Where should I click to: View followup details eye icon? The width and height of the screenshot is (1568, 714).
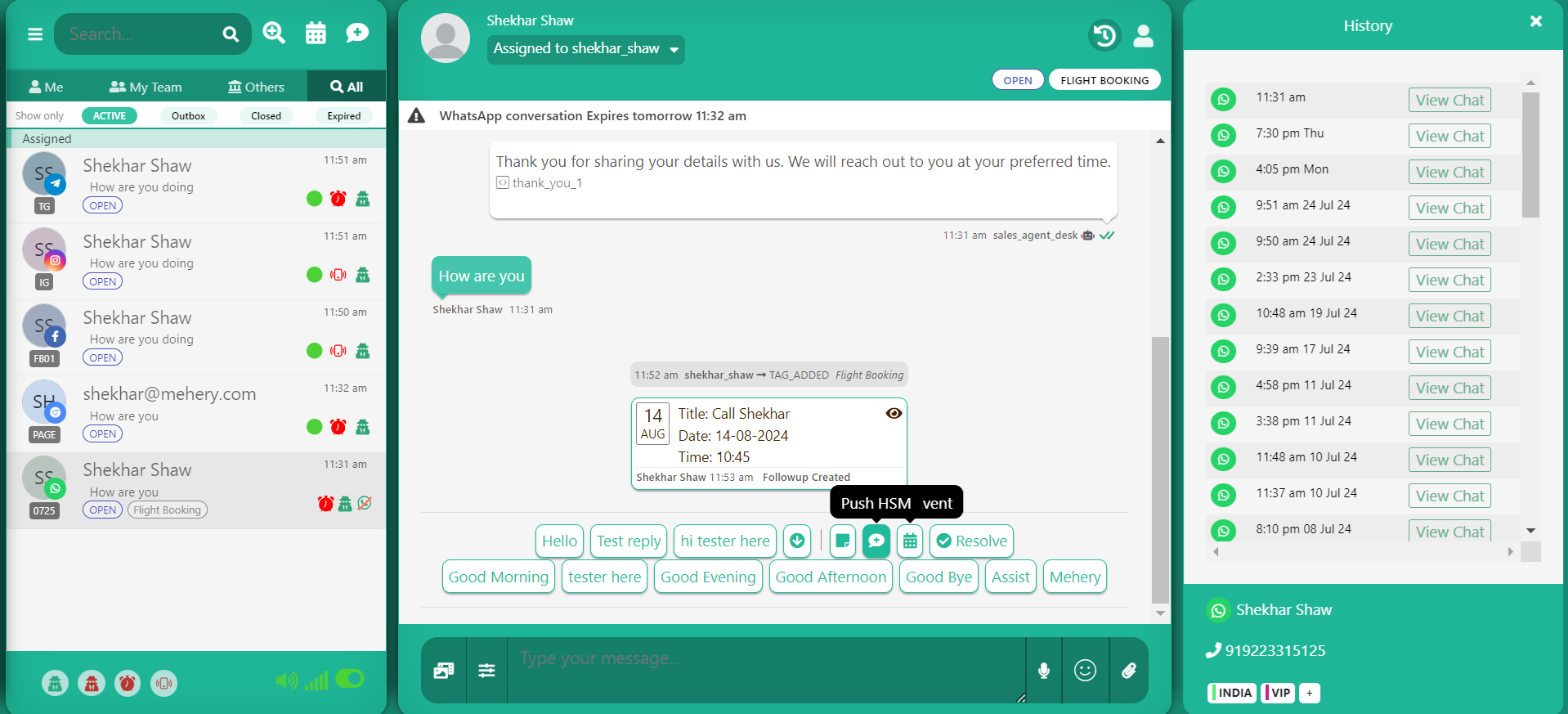click(x=894, y=413)
